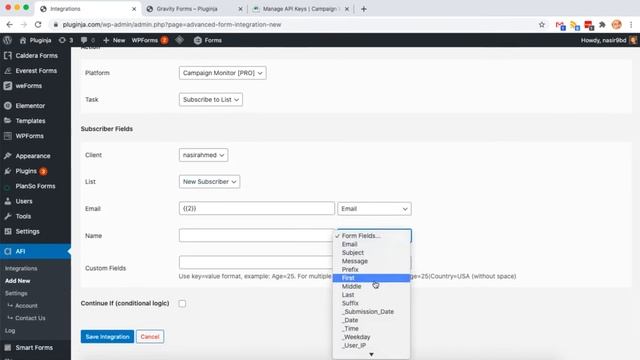Viewport: 640px width, 360px height.
Task: Choose Prefix from the dropdown list
Action: coord(371,269)
